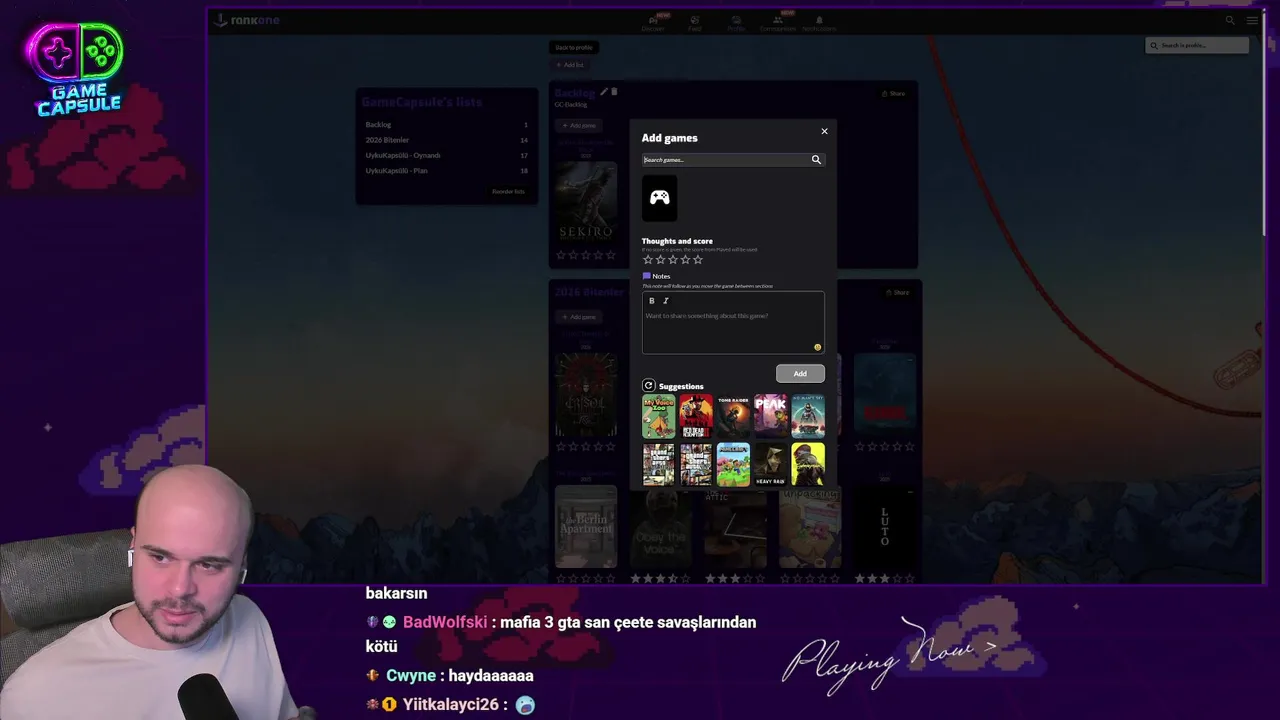Select My Voice Zoo suggestion
1280x720 pixels.
[x=659, y=416]
